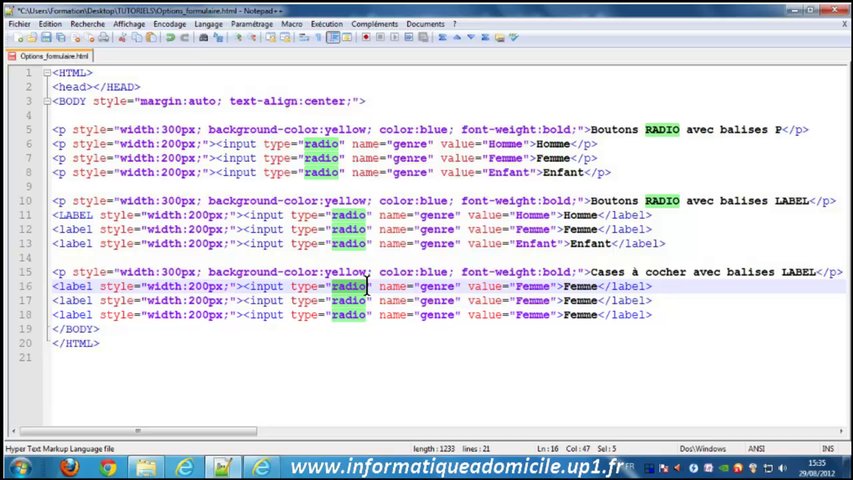Click the Dos\Windows line-ending status field
Image resolution: width=853 pixels, height=480 pixels.
coord(702,449)
